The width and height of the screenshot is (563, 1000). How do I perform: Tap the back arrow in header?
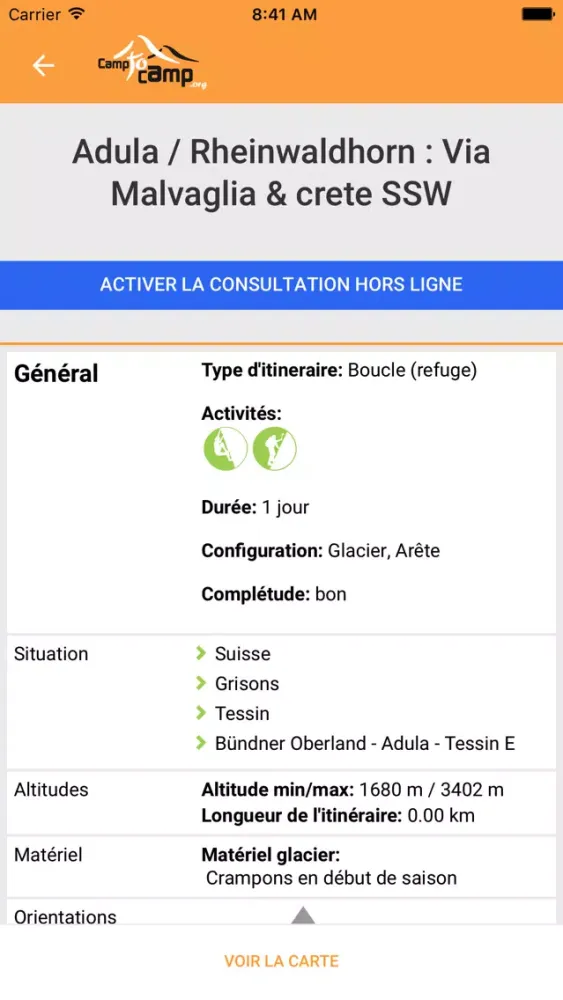point(43,65)
